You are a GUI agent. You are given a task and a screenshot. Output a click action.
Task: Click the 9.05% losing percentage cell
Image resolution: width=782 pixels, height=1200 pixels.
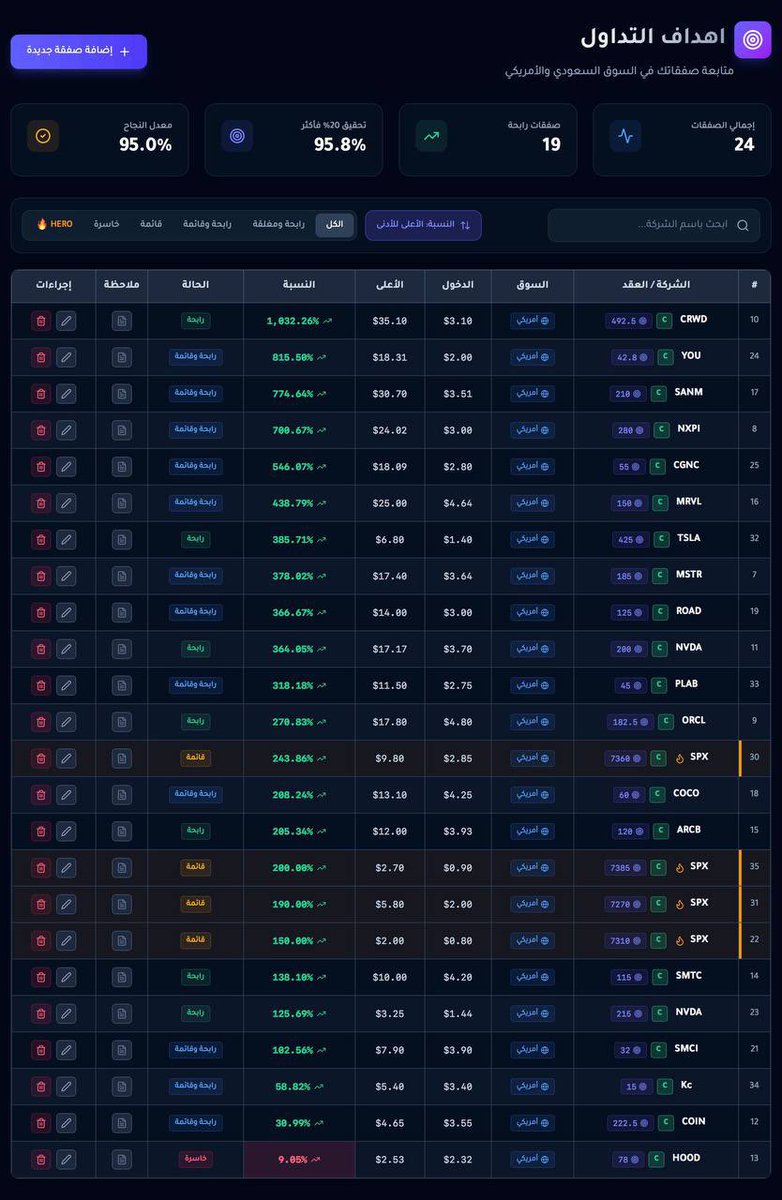300,1160
